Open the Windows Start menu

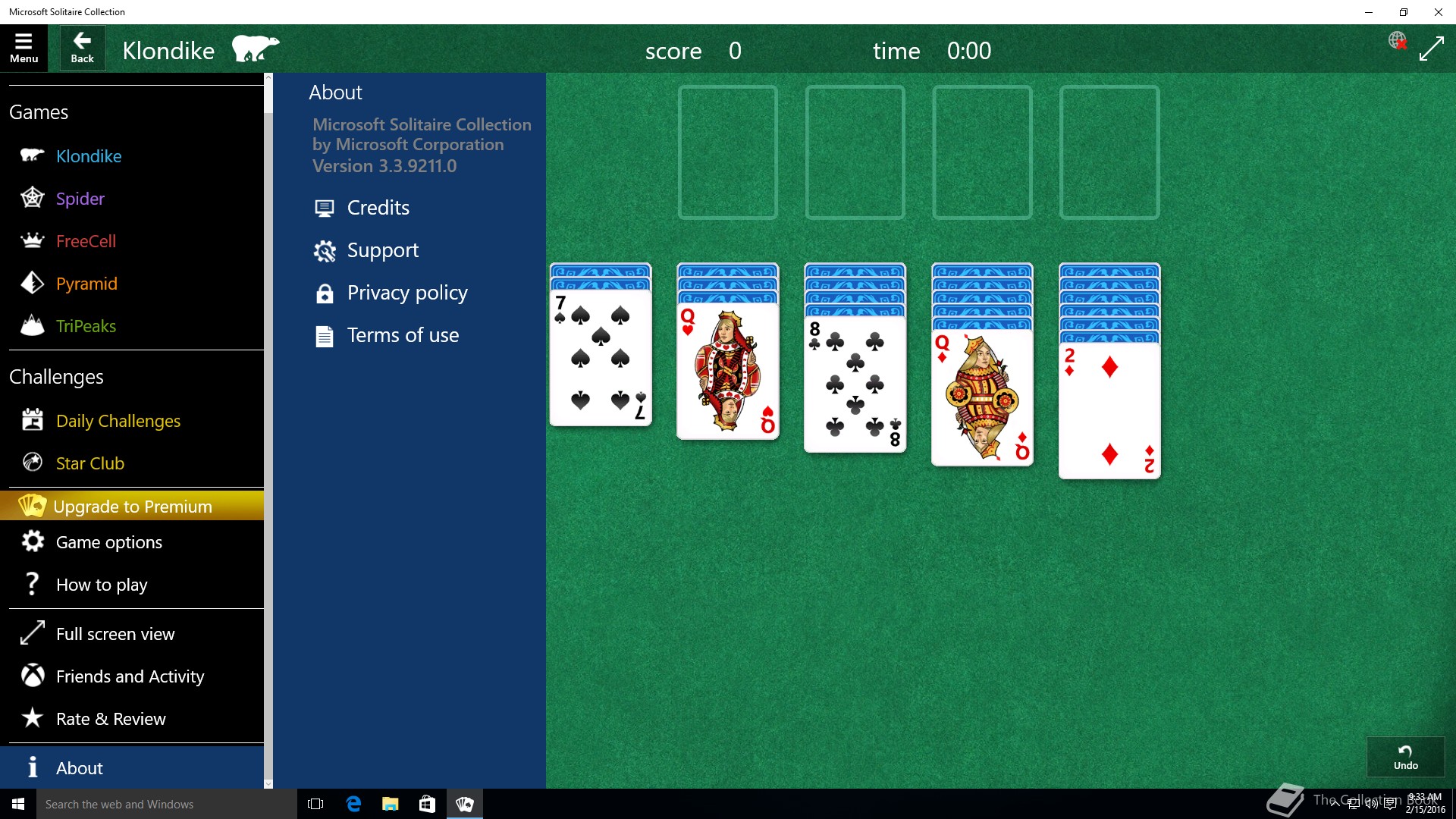pos(18,804)
